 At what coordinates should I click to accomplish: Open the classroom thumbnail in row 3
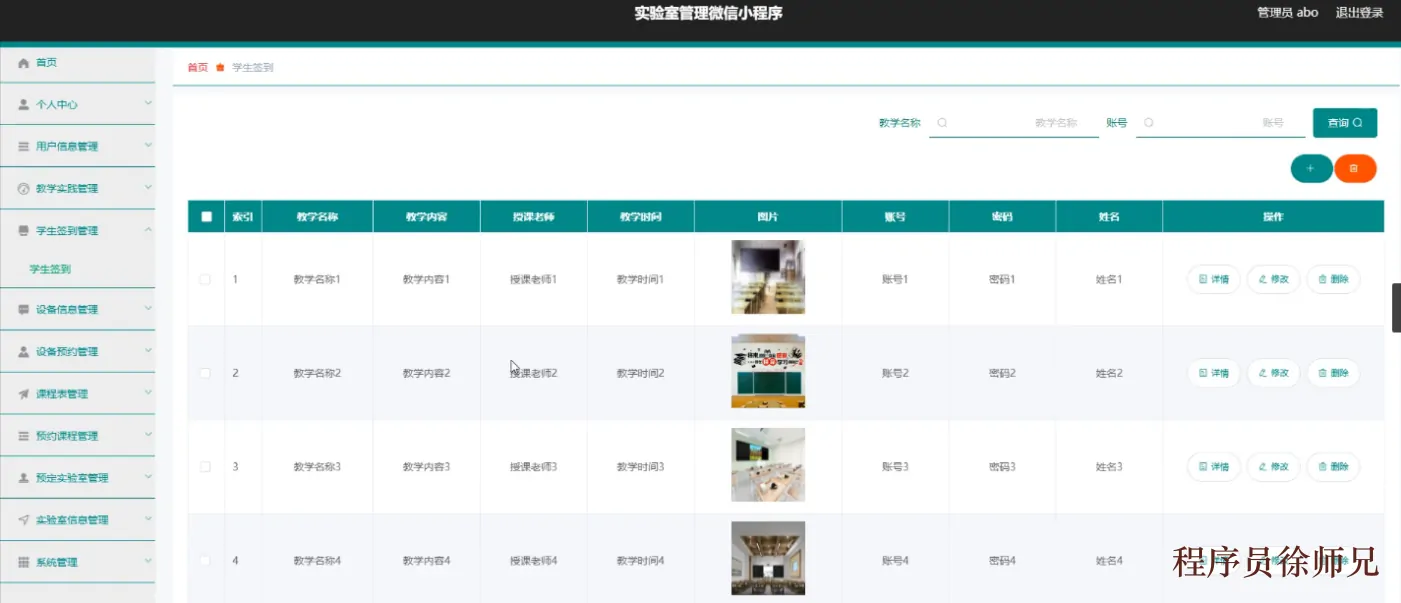pos(768,465)
